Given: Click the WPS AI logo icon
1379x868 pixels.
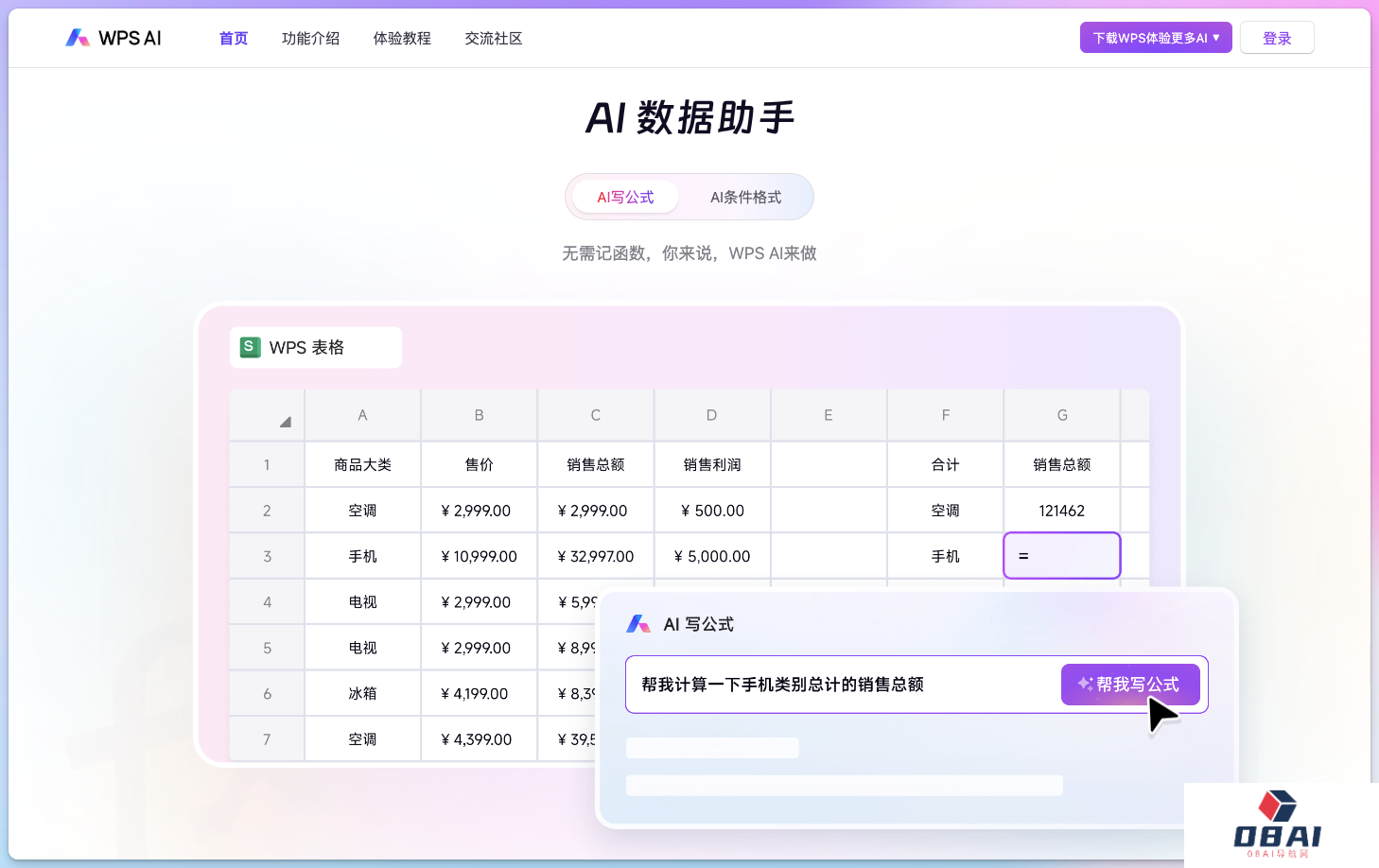Looking at the screenshot, I should coord(78,38).
